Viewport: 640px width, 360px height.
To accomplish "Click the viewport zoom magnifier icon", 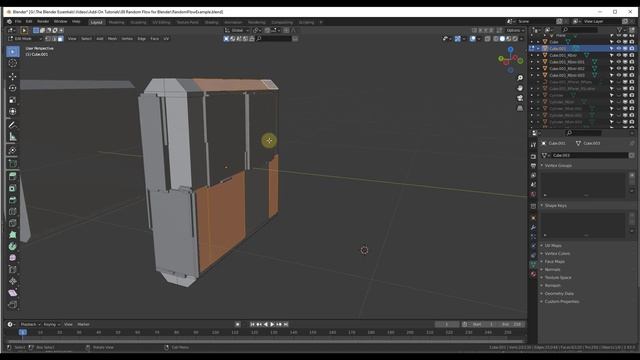I will [520, 78].
